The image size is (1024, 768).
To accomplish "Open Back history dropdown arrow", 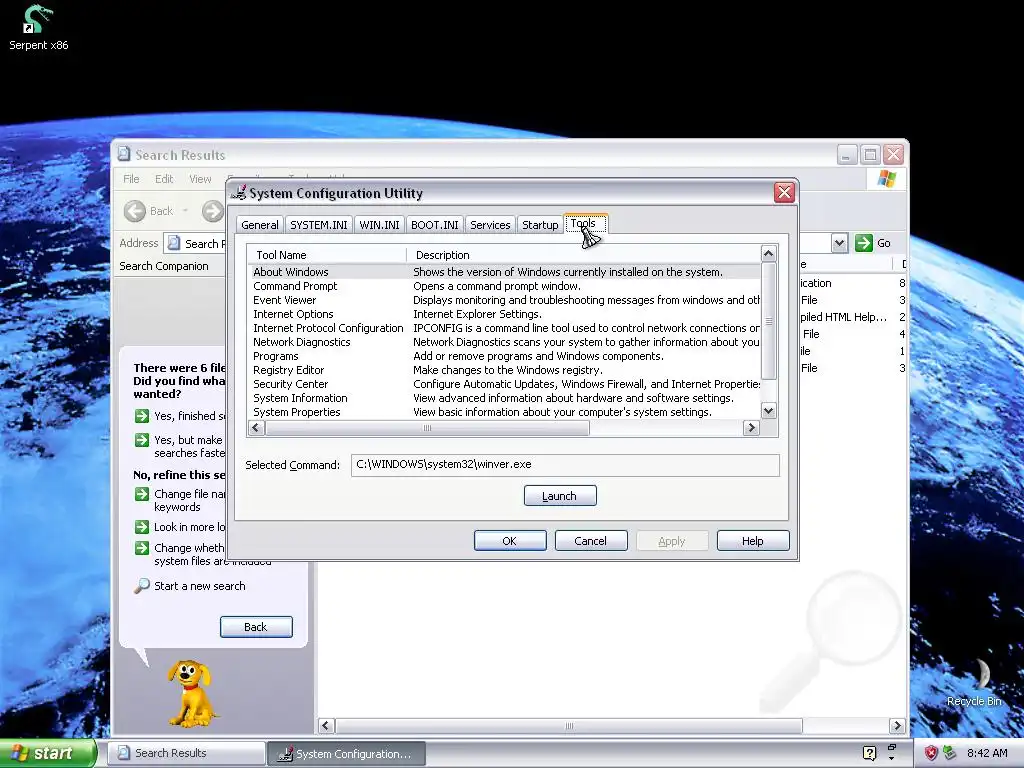I will 185,211.
